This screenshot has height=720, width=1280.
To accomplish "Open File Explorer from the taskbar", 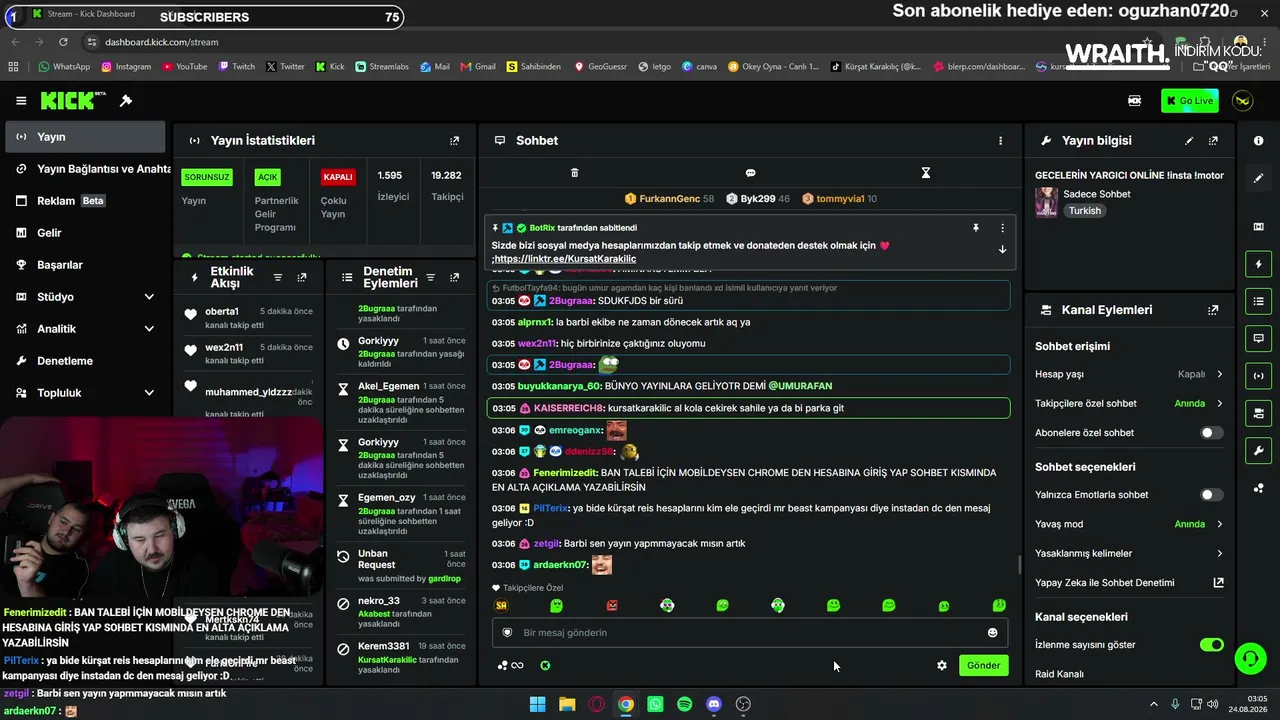I will tap(566, 704).
